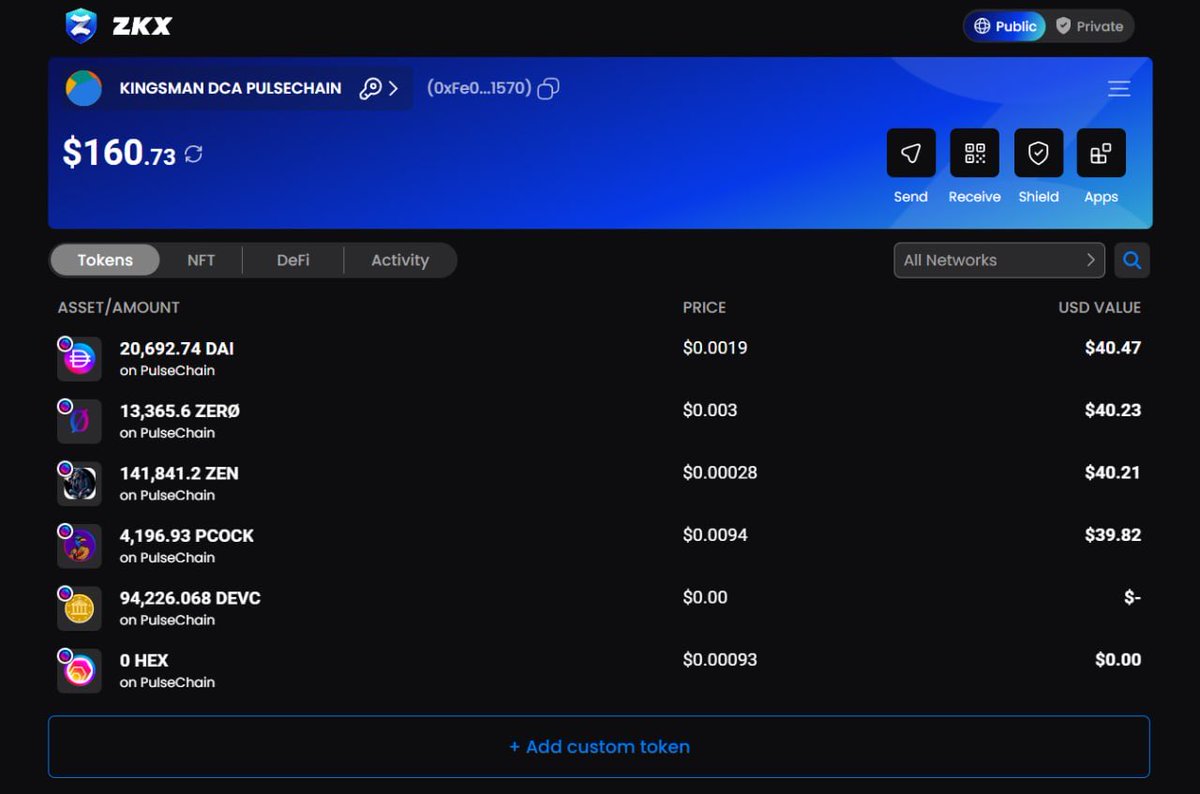Click the DAI USD value $40.47
The width and height of the screenshot is (1200, 794).
point(1113,348)
